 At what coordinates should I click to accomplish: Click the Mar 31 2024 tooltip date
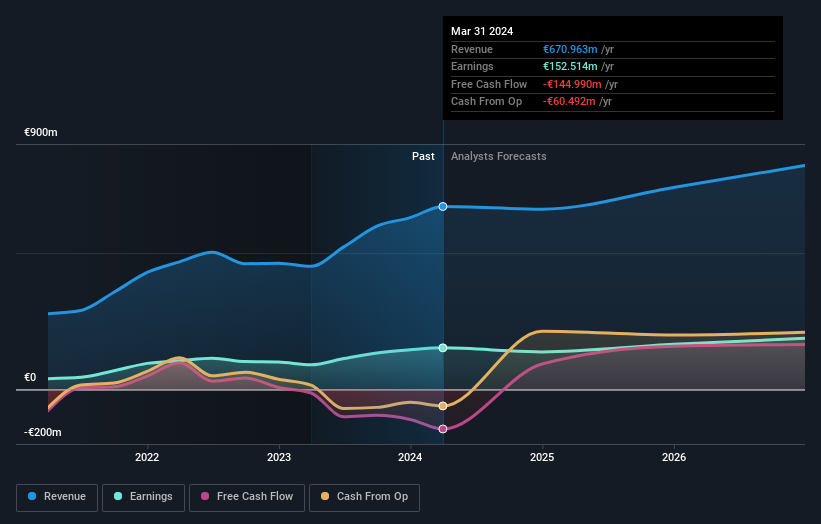[x=482, y=31]
